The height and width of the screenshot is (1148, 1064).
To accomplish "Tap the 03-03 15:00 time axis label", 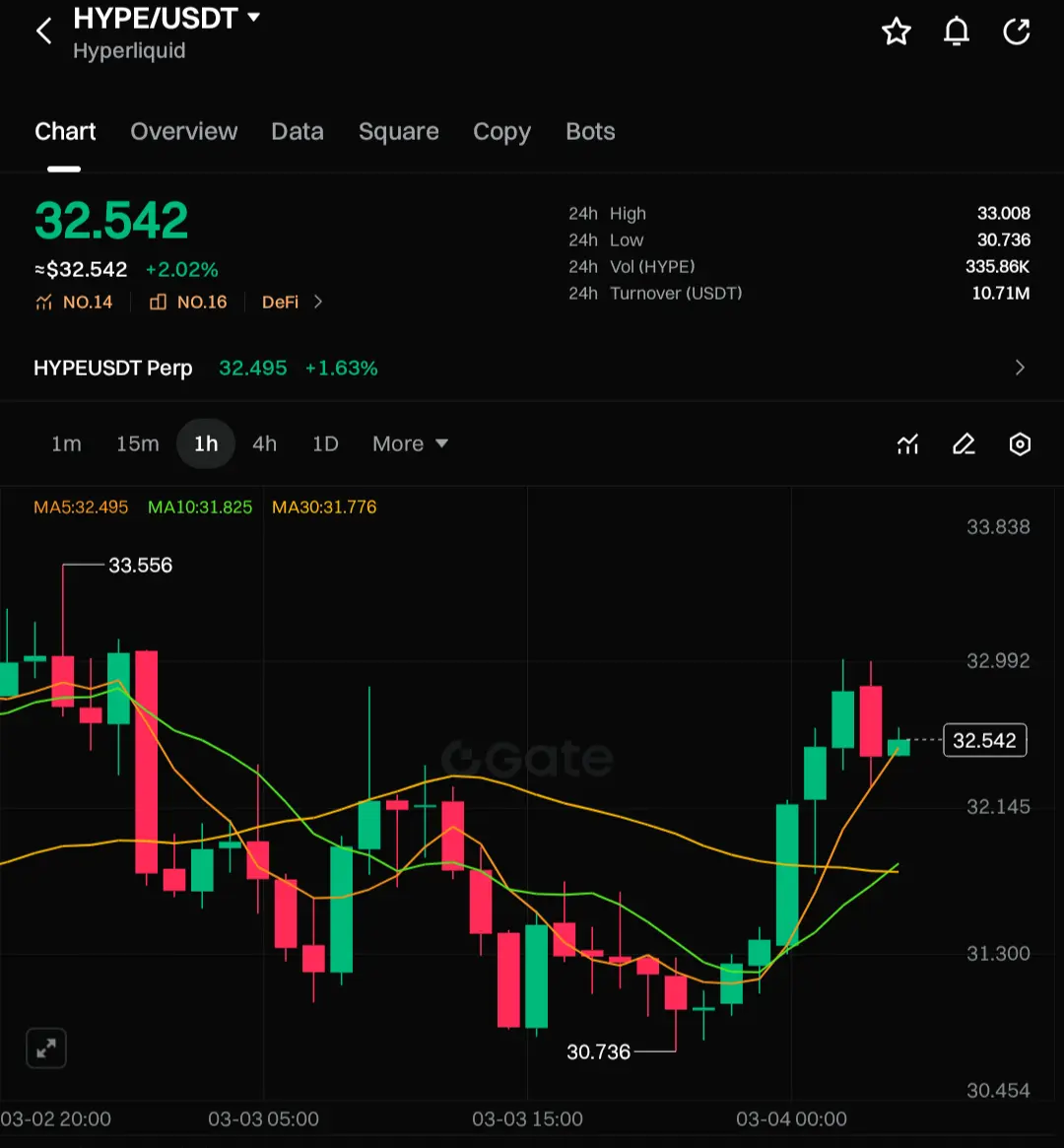I will pyautogui.click(x=527, y=1118).
